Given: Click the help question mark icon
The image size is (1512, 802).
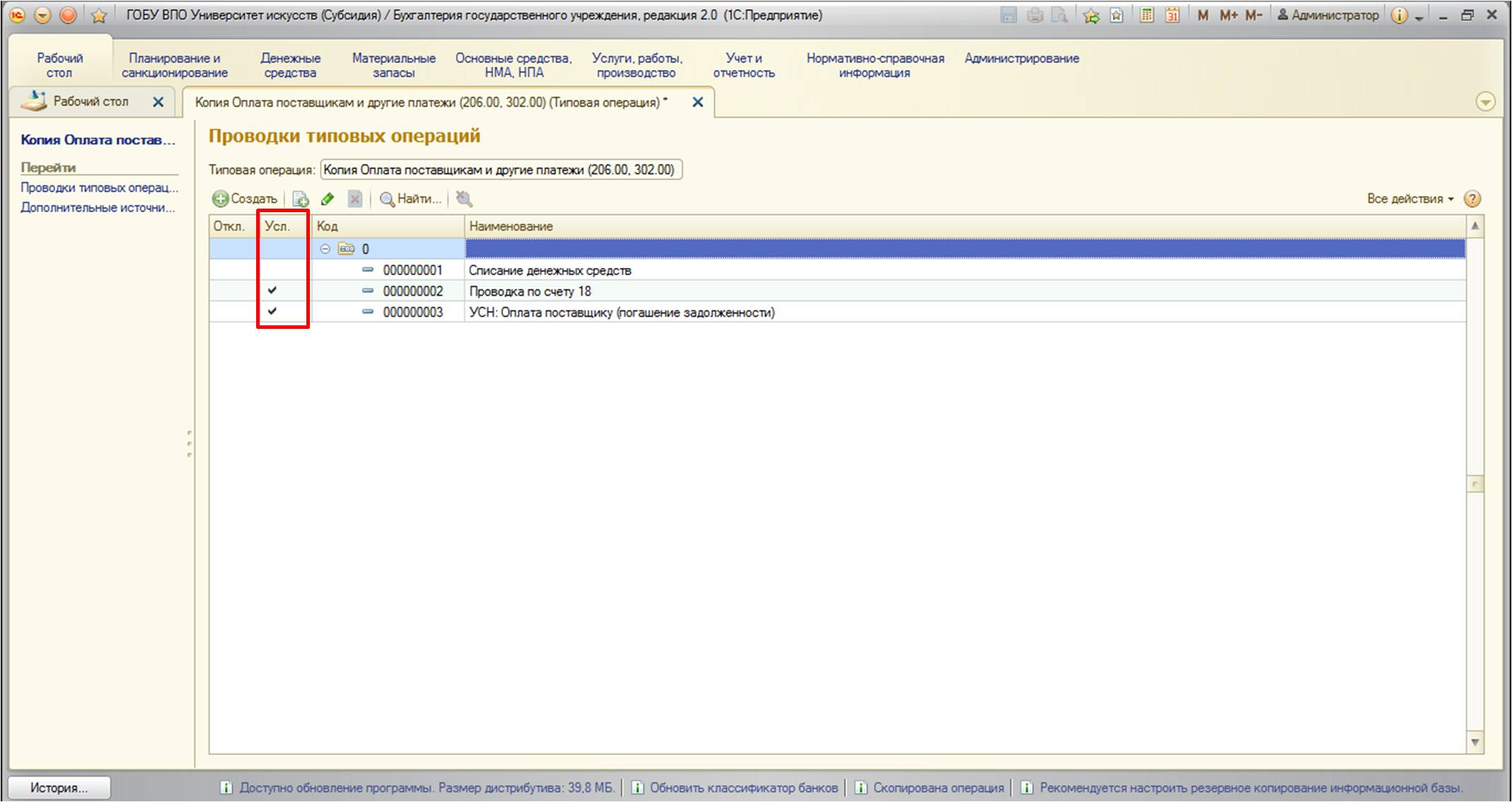Looking at the screenshot, I should click(x=1472, y=199).
